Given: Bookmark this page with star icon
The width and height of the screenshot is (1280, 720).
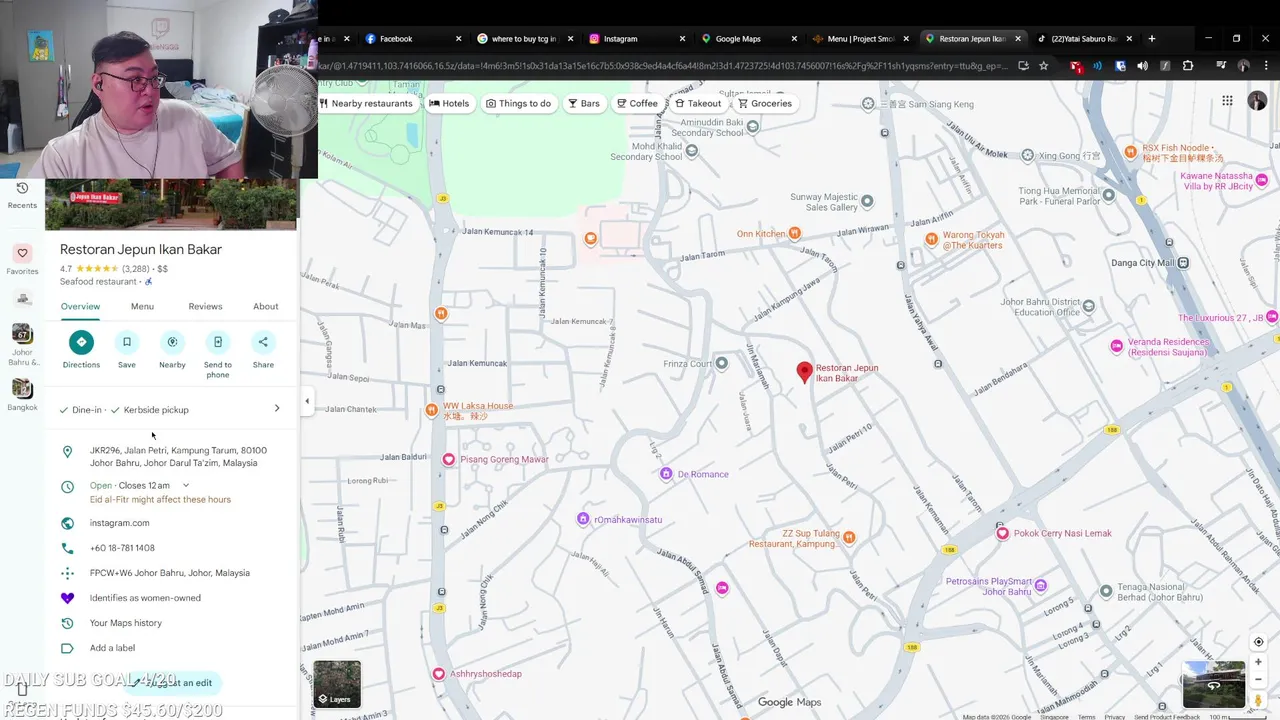Looking at the screenshot, I should point(1043,66).
